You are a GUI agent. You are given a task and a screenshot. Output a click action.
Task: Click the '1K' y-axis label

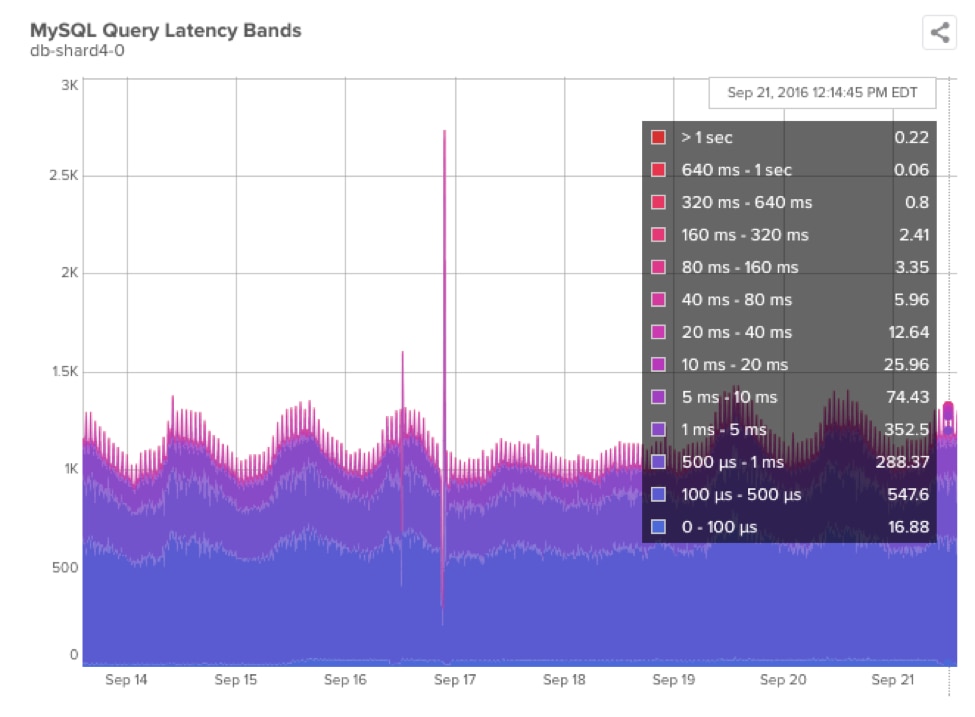tap(72, 469)
